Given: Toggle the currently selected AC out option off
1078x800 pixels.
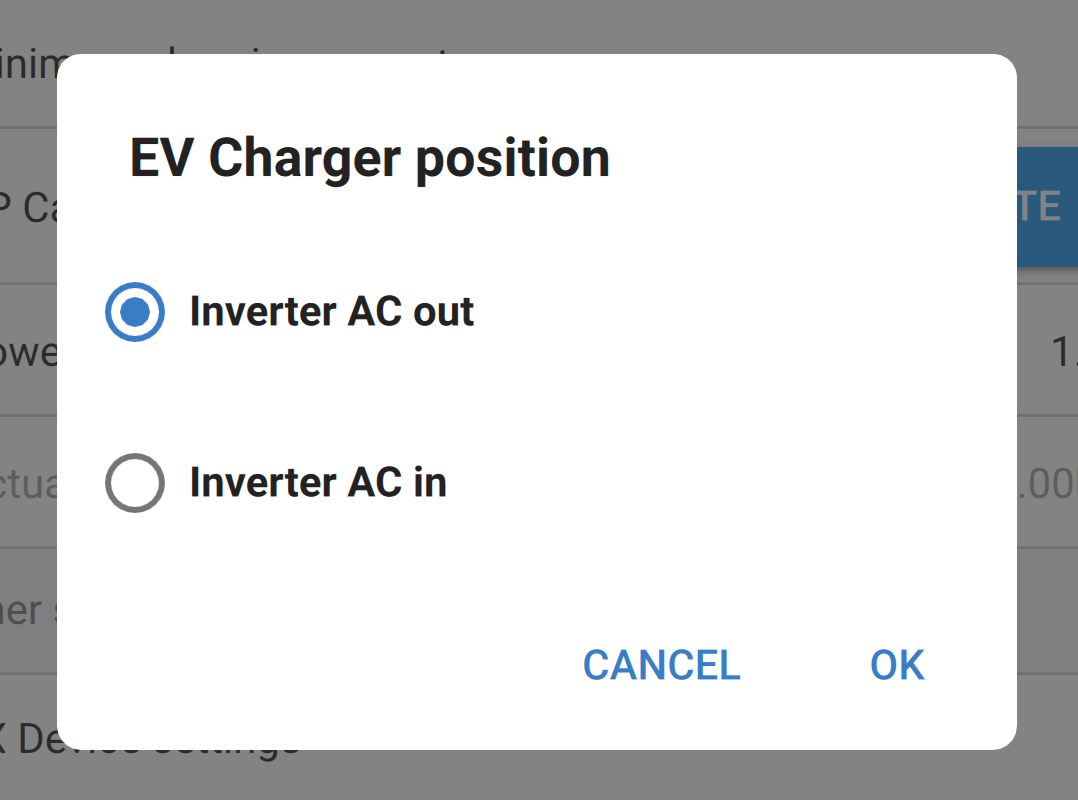Looking at the screenshot, I should point(134,311).
